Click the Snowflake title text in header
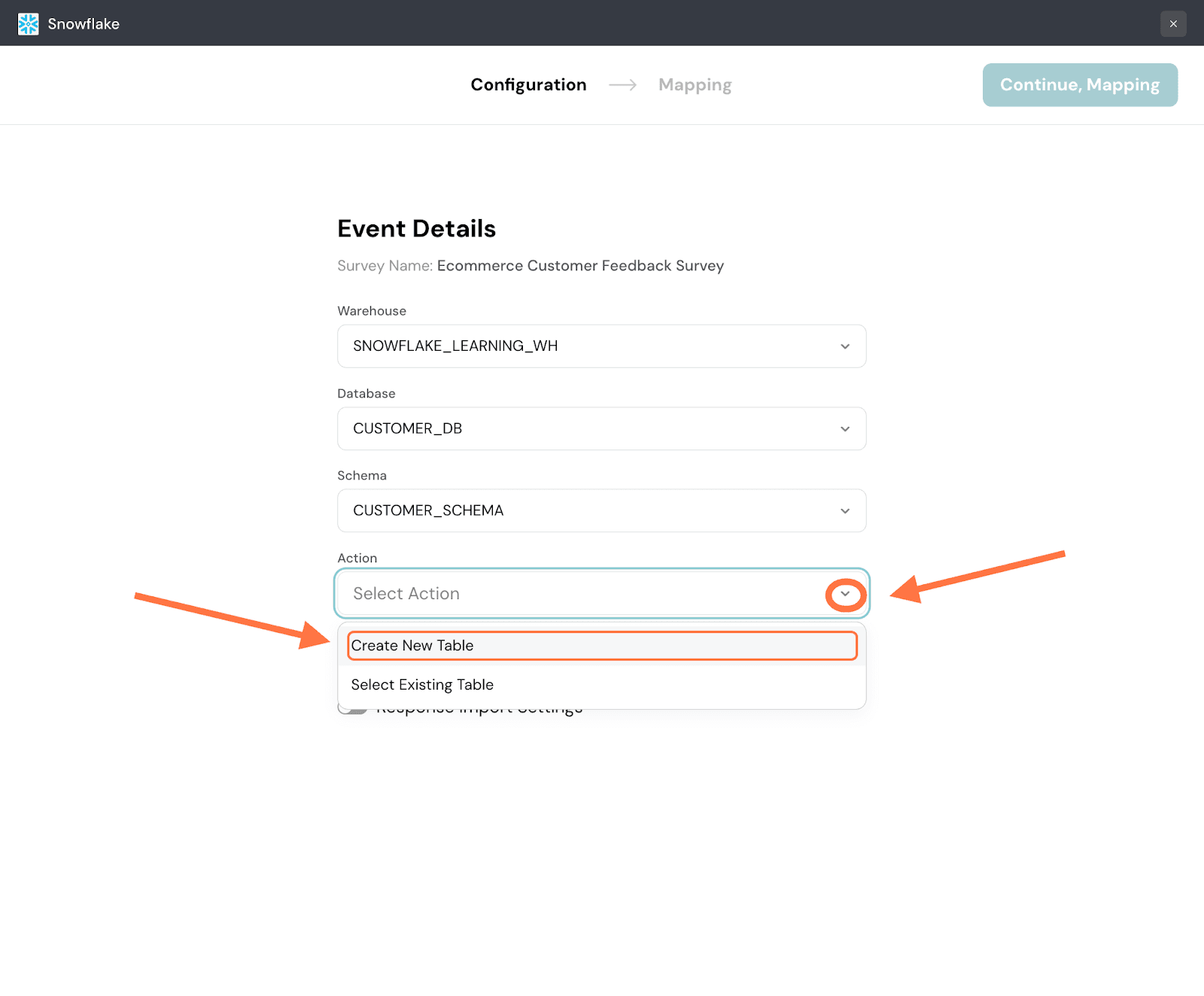This screenshot has height=996, width=1204. pyautogui.click(x=84, y=24)
